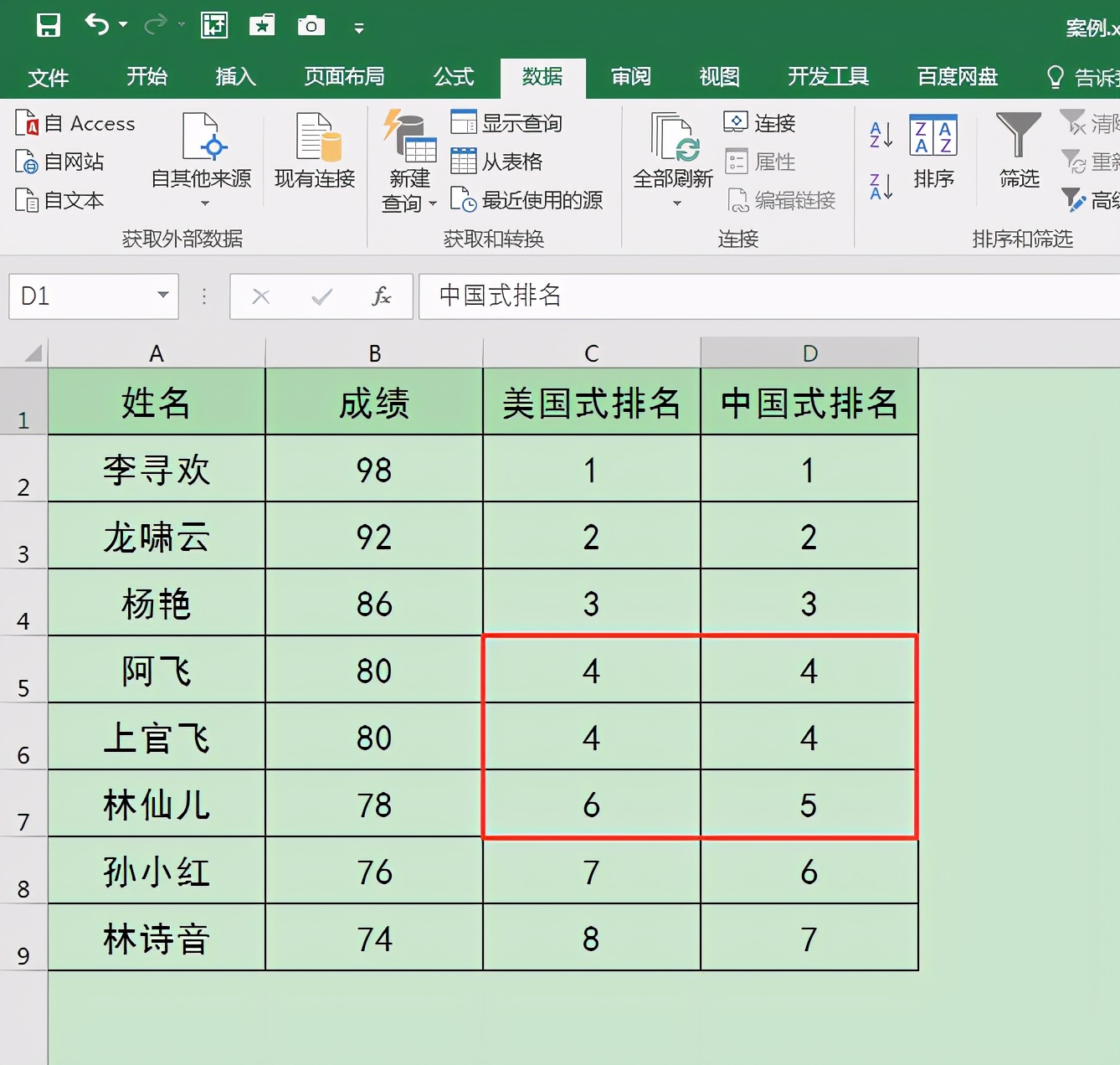This screenshot has height=1065, width=1120.
Task: Open the Name Box dropdown arrow
Action: pos(163,295)
